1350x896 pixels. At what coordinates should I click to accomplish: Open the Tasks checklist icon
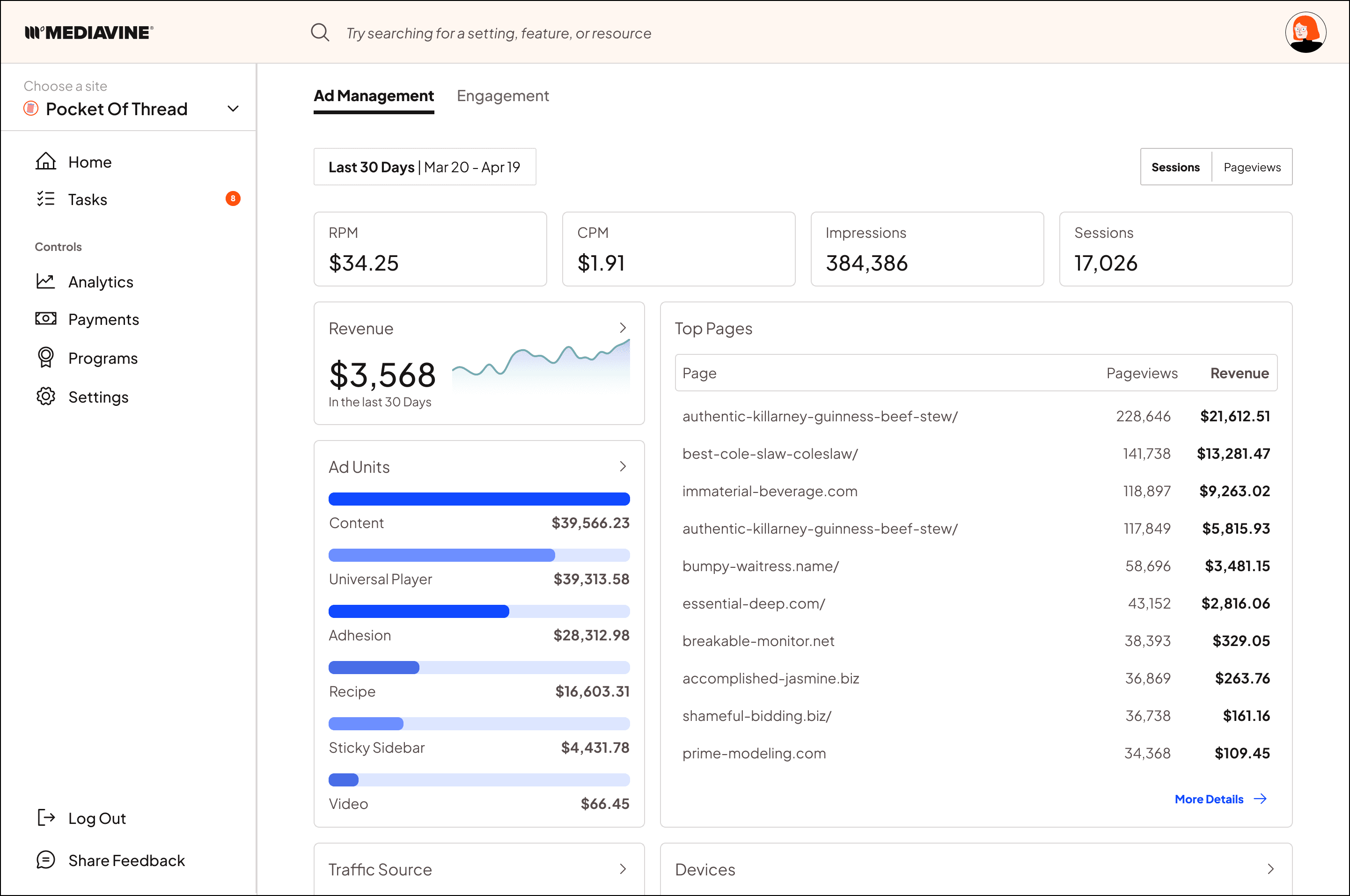point(46,199)
